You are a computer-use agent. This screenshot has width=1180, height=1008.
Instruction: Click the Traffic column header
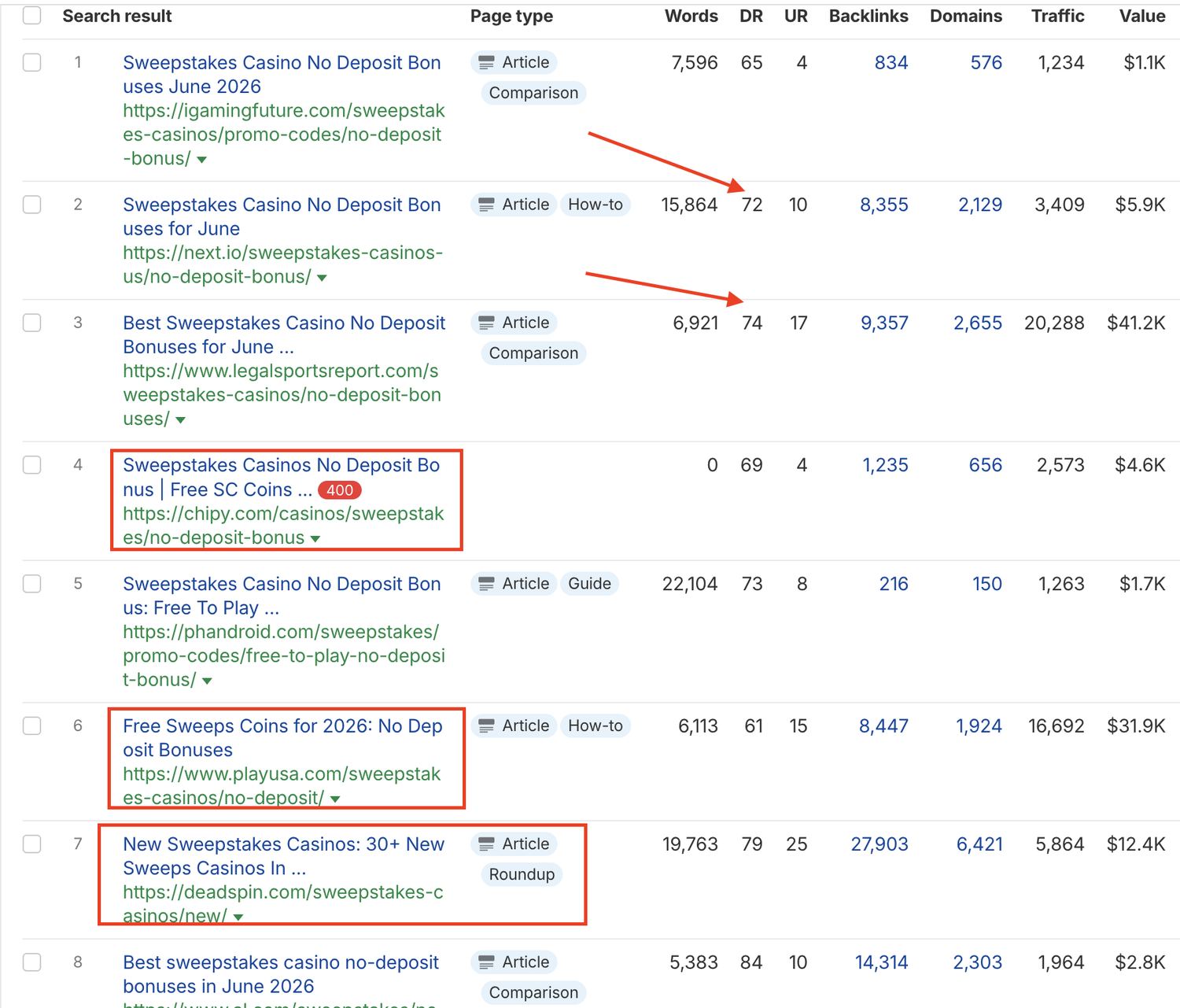pyautogui.click(x=1058, y=16)
